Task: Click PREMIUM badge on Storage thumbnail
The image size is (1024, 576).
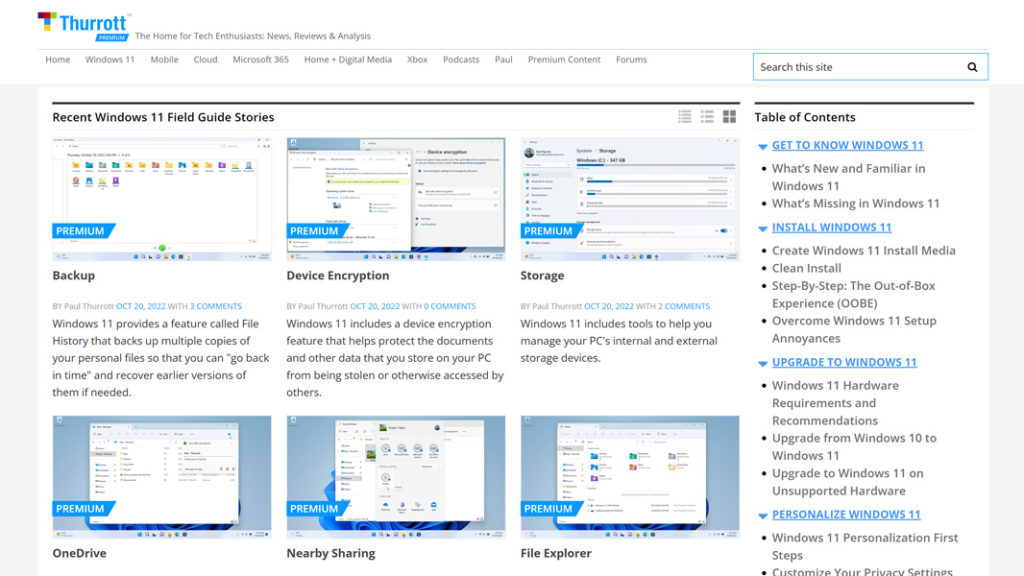Action: click(x=552, y=231)
